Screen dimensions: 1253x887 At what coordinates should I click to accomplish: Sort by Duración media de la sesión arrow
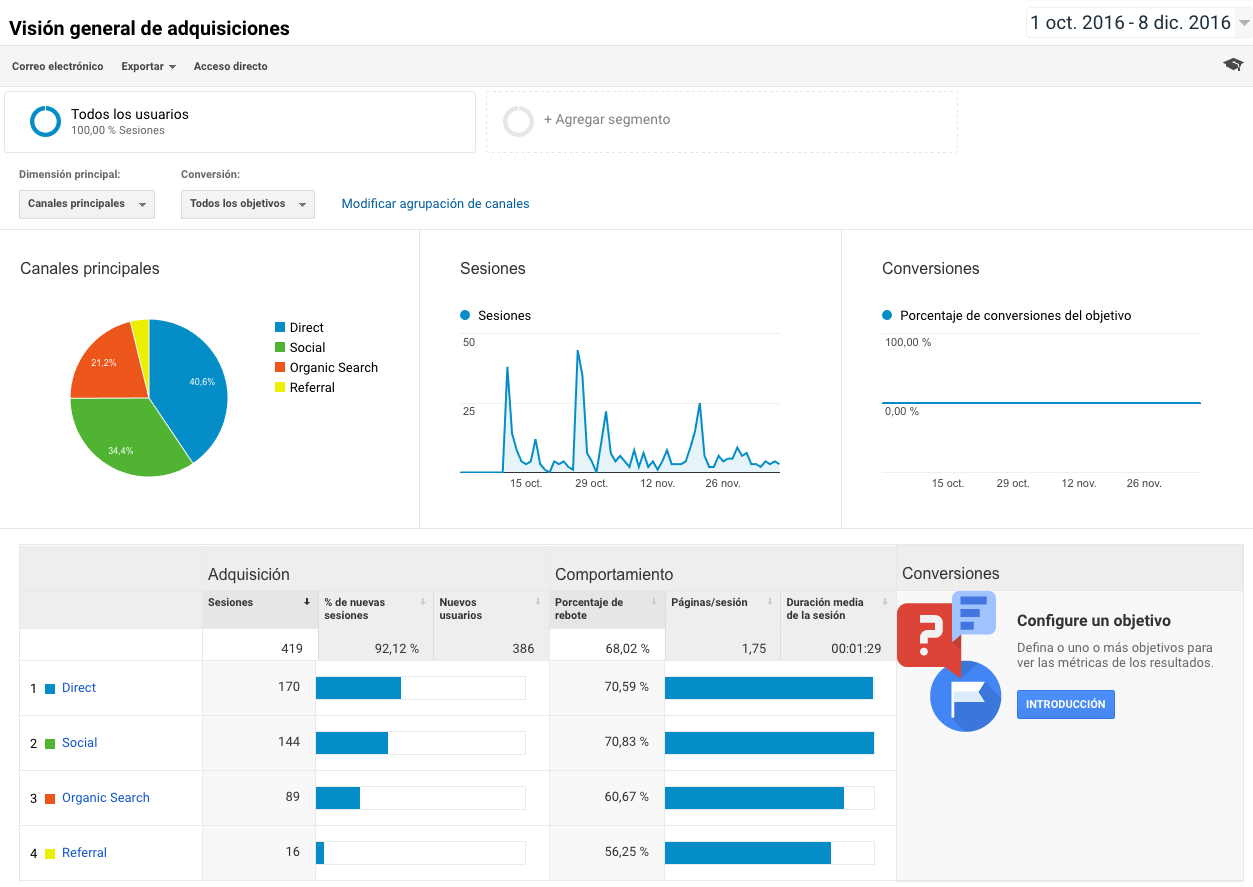point(885,602)
